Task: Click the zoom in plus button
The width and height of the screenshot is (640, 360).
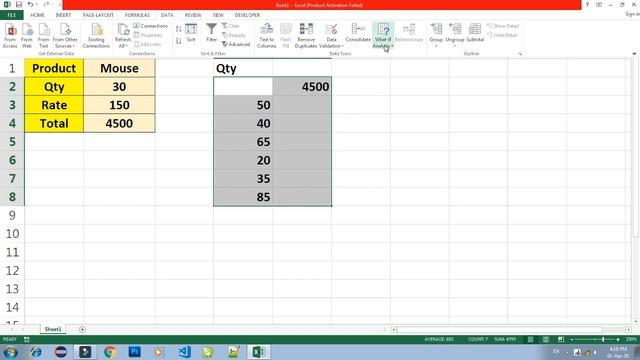Action: 618,340
